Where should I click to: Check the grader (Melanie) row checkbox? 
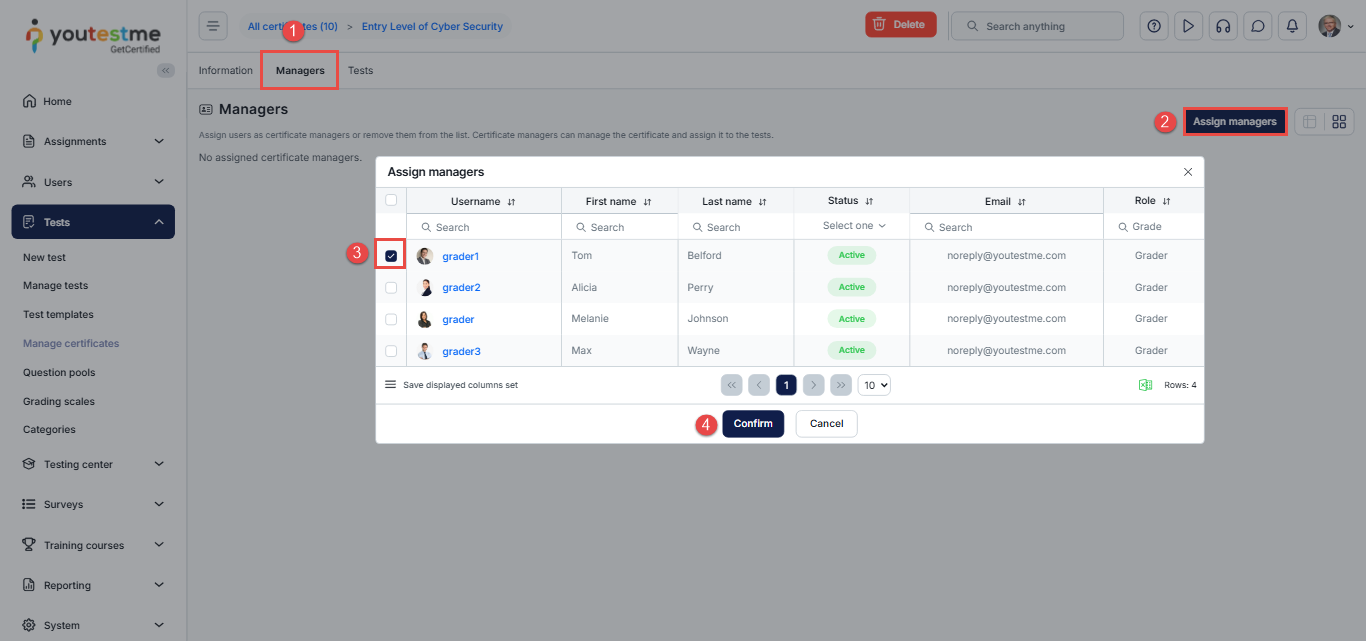(391, 319)
